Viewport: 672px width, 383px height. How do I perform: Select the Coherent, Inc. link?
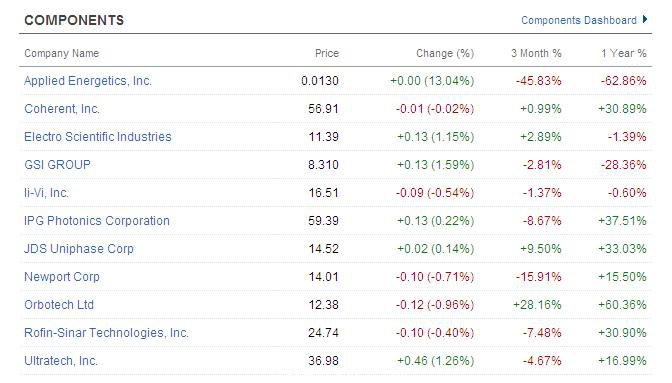(x=62, y=109)
